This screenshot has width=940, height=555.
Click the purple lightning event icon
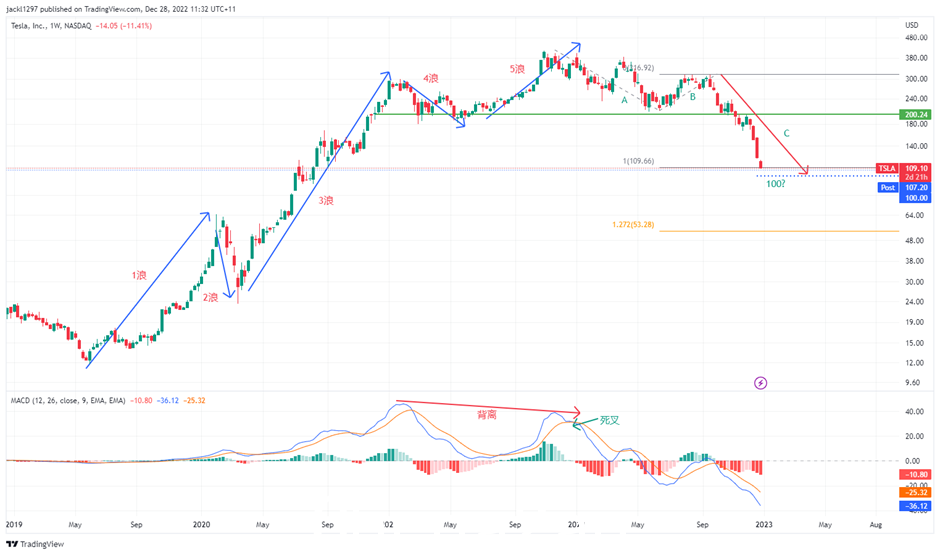pos(760,382)
